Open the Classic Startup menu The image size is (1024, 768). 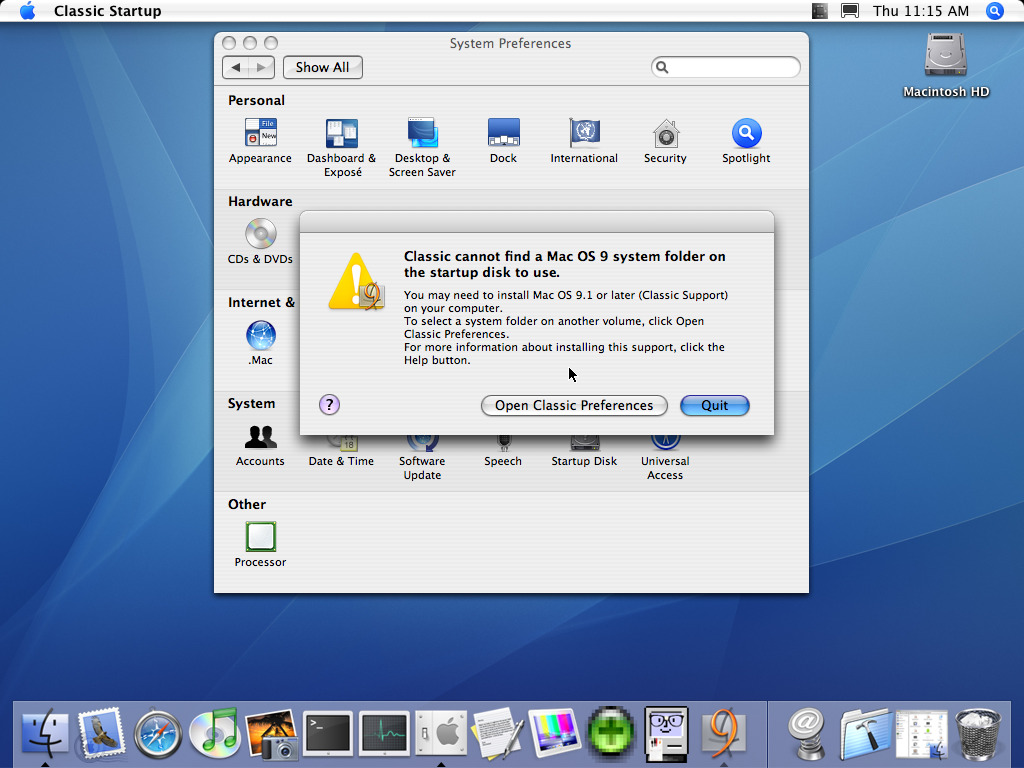(108, 11)
